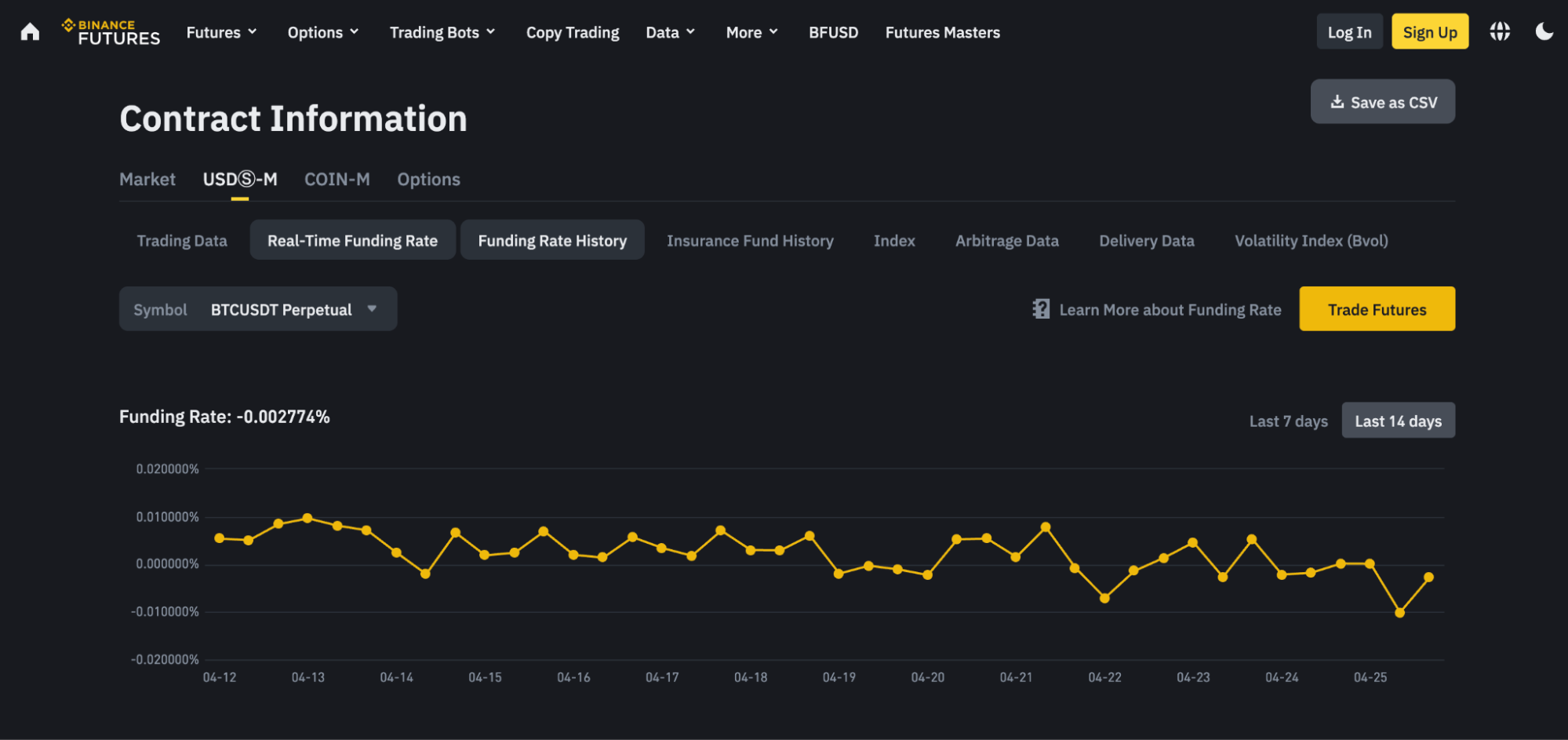Screen dimensions: 1568x740
Task: Click the funding rate help book icon
Action: [1041, 309]
